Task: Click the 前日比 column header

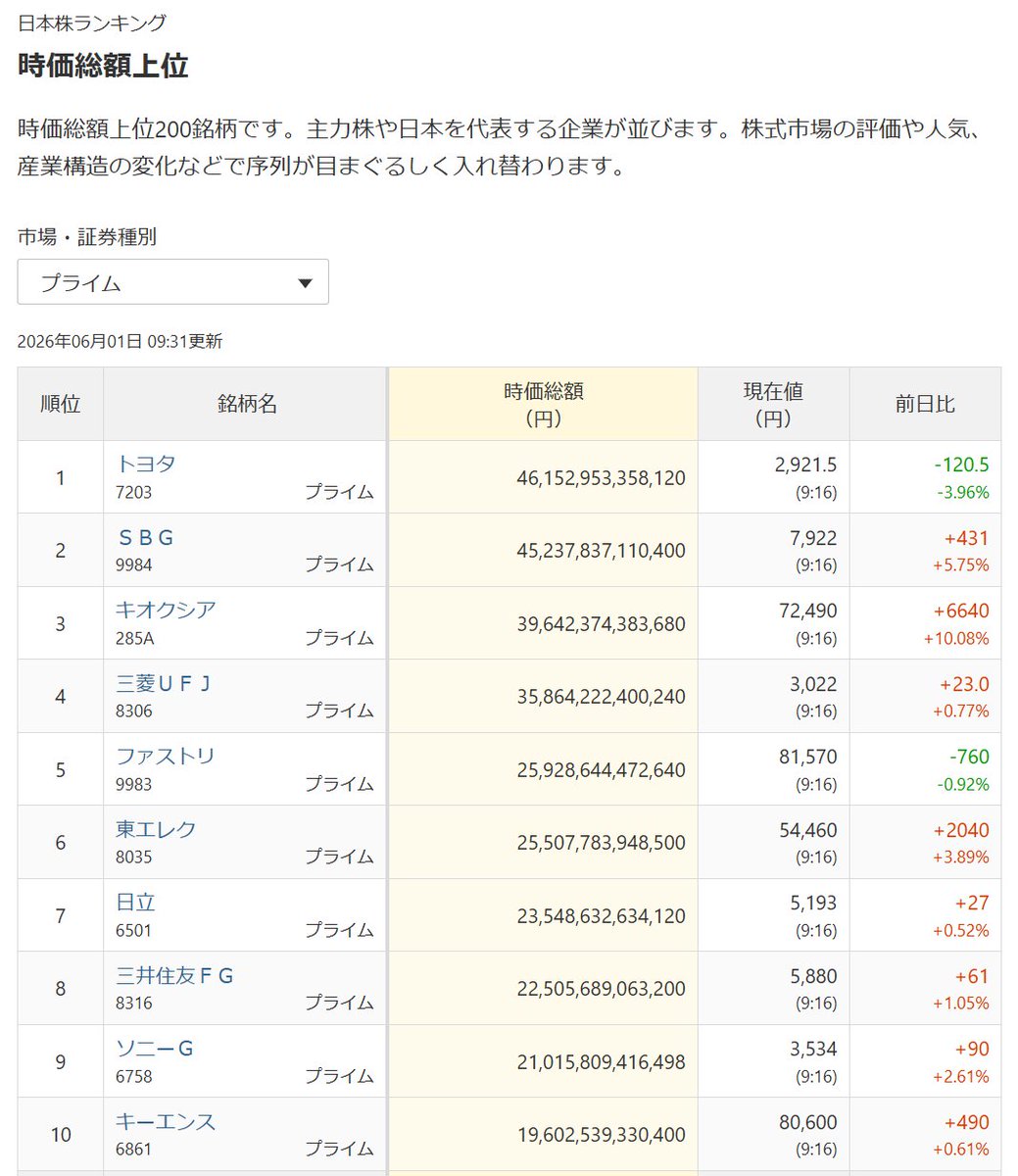Action: [x=925, y=404]
